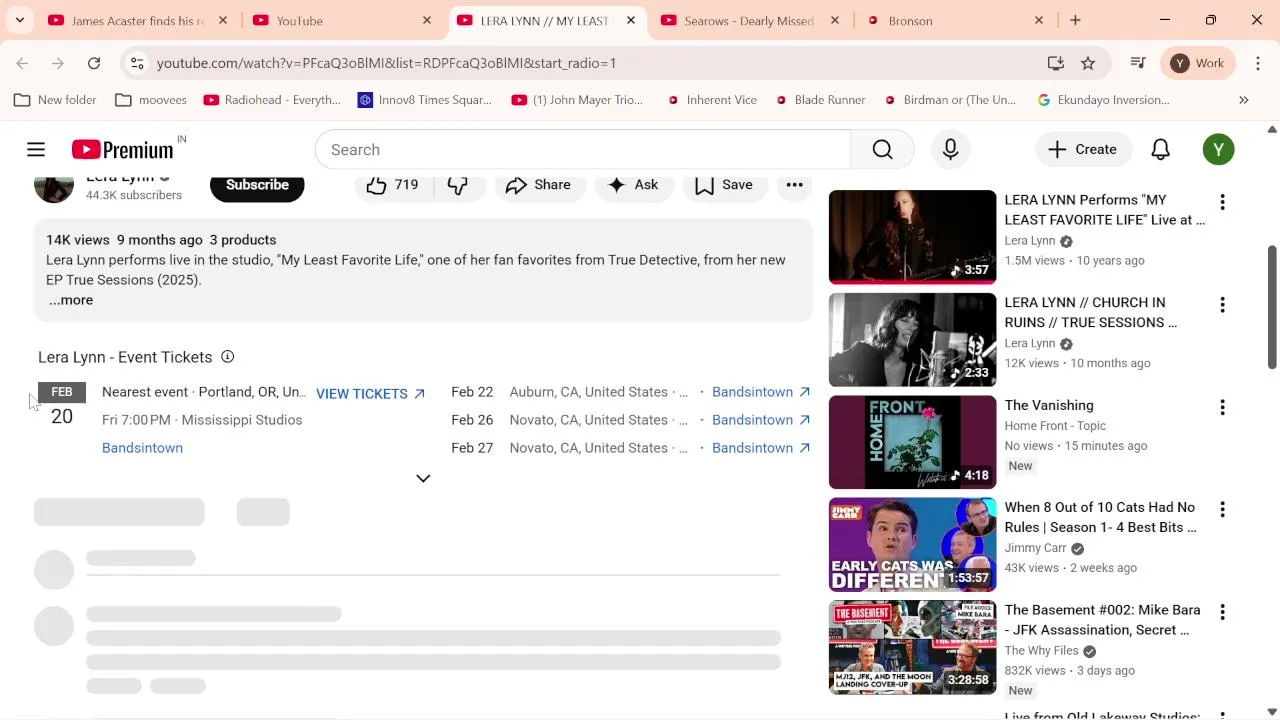Viewport: 1280px width, 720px height.
Task: Open Ekundayo Inversion bookmark
Action: coord(1104,100)
